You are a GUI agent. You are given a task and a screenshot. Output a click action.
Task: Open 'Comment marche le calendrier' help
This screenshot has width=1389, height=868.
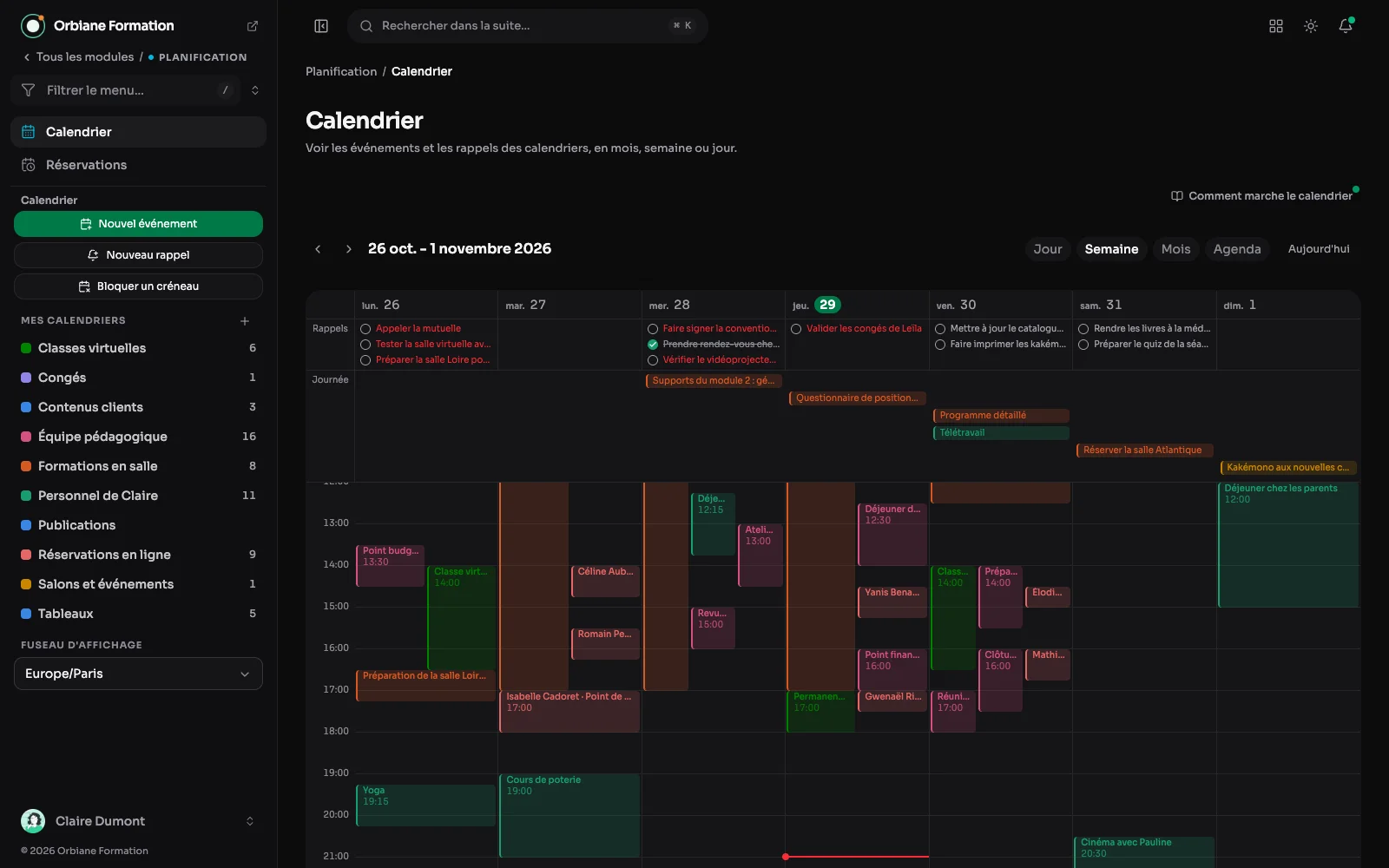point(1261,196)
